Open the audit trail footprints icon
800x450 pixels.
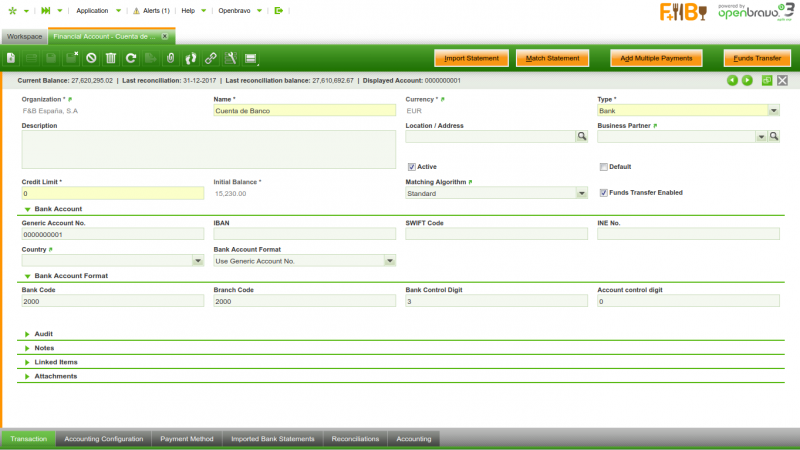click(191, 58)
